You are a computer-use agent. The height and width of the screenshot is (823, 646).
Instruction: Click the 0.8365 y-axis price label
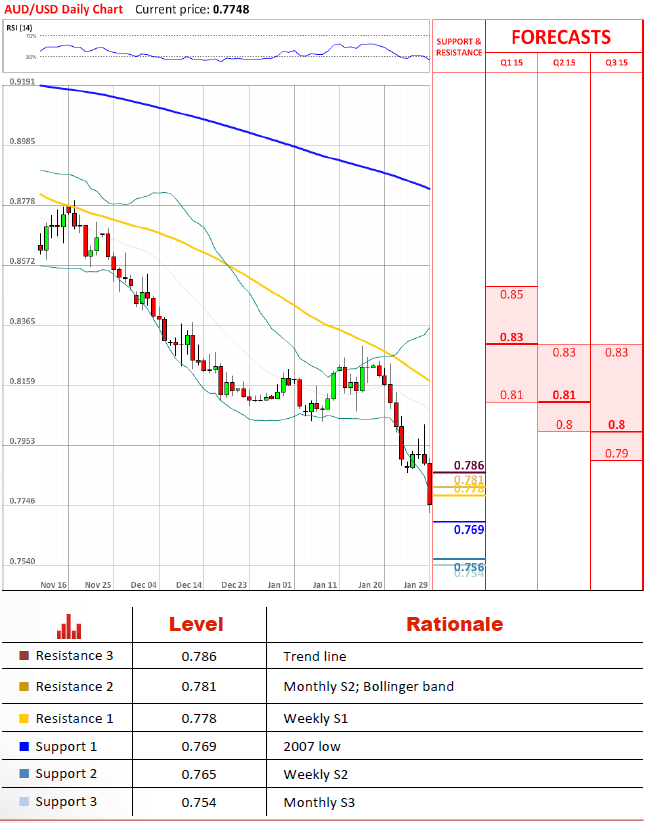point(22,321)
